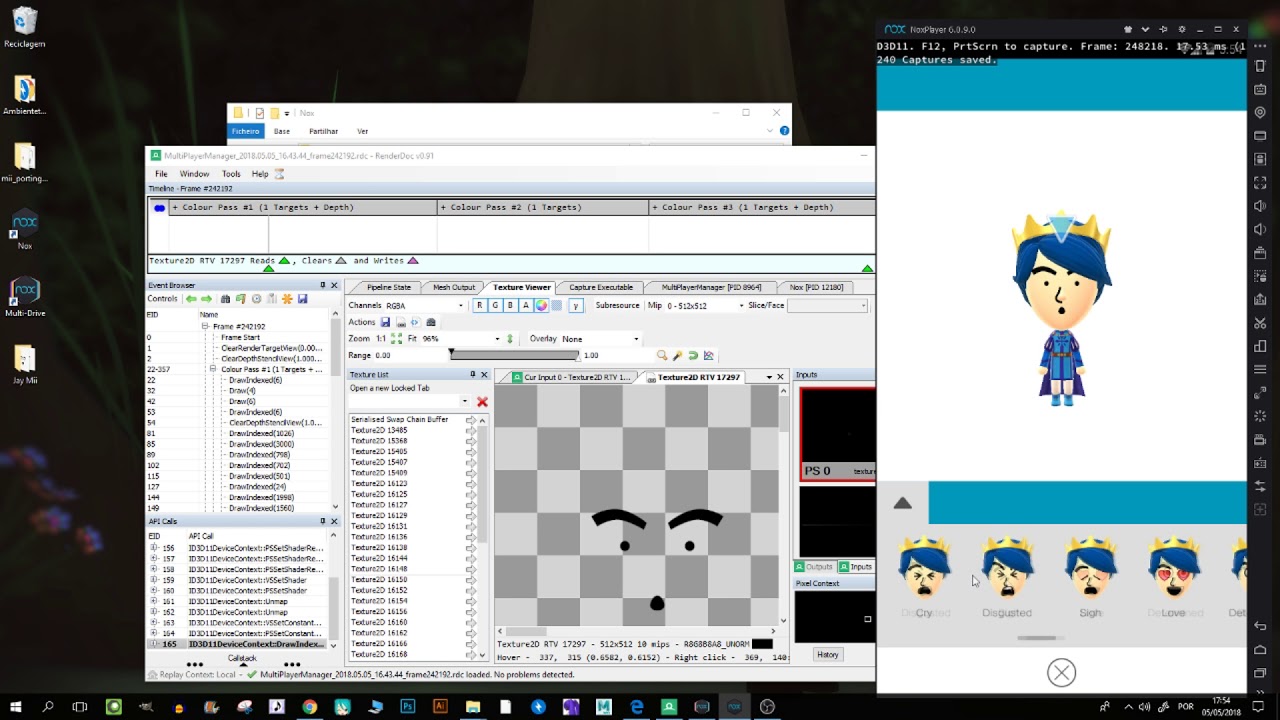Click the up-arrow button in Nox player

pyautogui.click(x=903, y=503)
